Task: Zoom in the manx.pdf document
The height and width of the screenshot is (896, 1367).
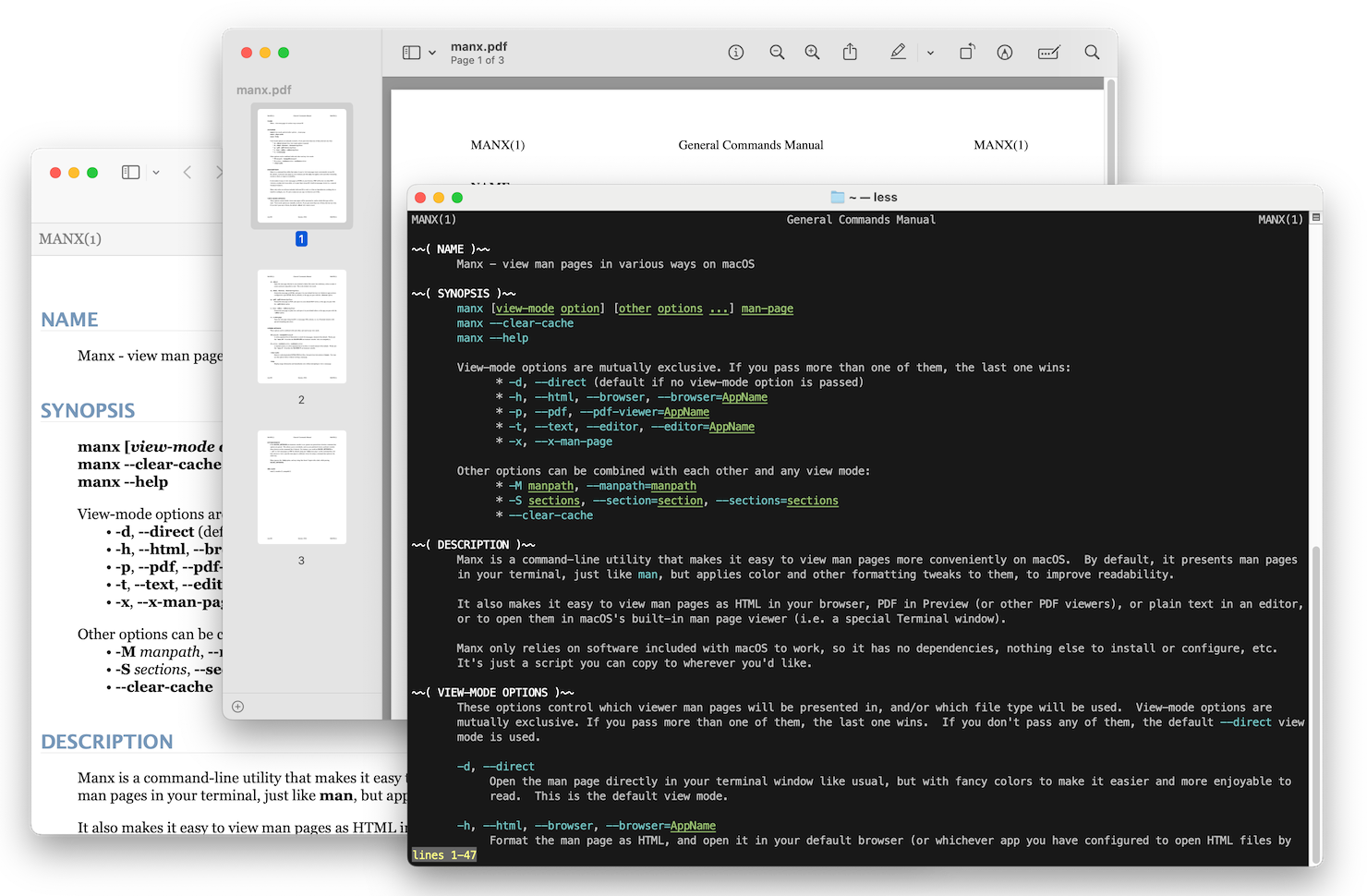Action: click(x=812, y=53)
